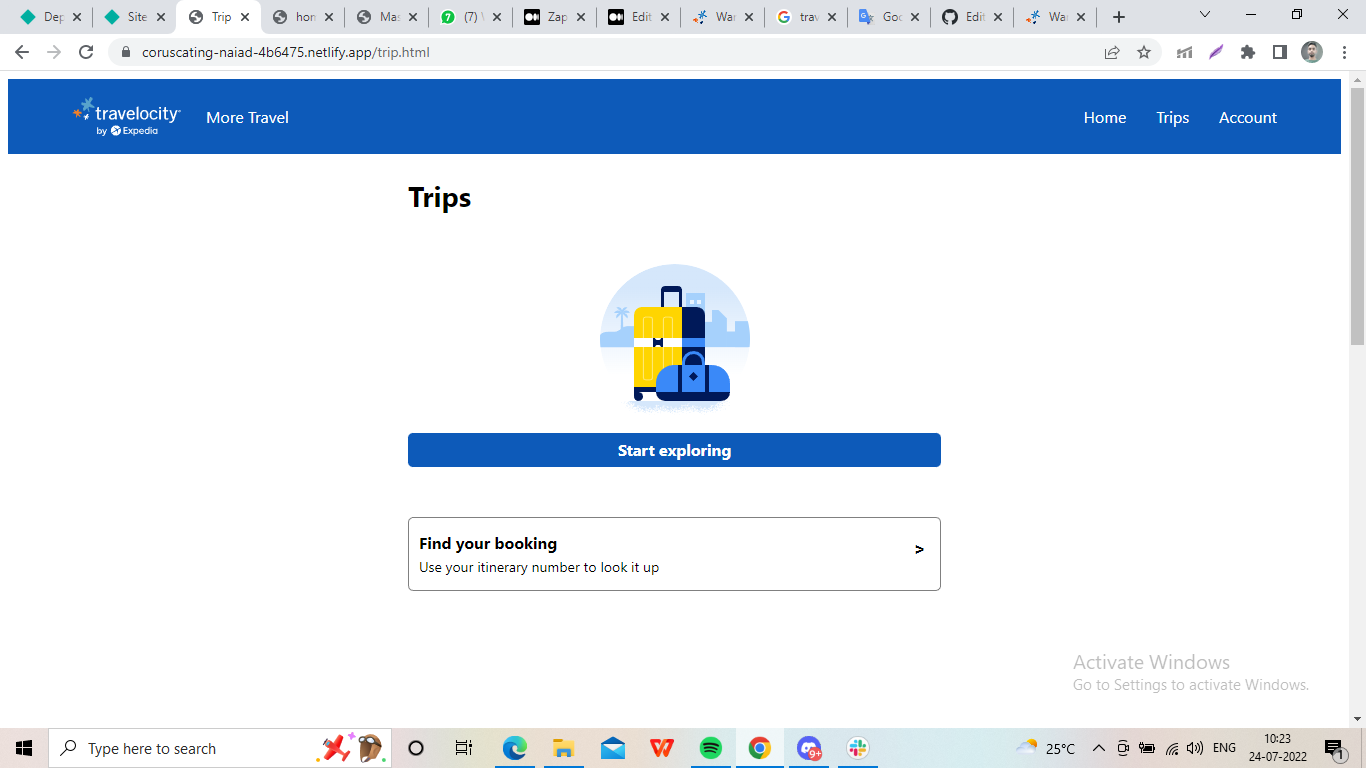Click the share icon in the address bar
The width and height of the screenshot is (1366, 768).
(x=1112, y=51)
